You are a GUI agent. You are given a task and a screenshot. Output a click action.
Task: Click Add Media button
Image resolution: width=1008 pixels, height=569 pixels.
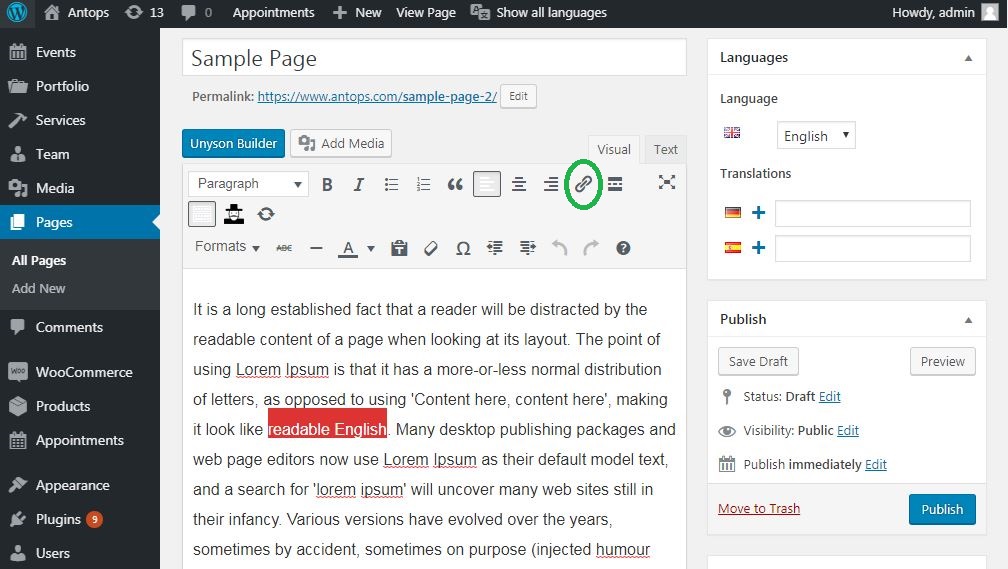pyautogui.click(x=341, y=143)
